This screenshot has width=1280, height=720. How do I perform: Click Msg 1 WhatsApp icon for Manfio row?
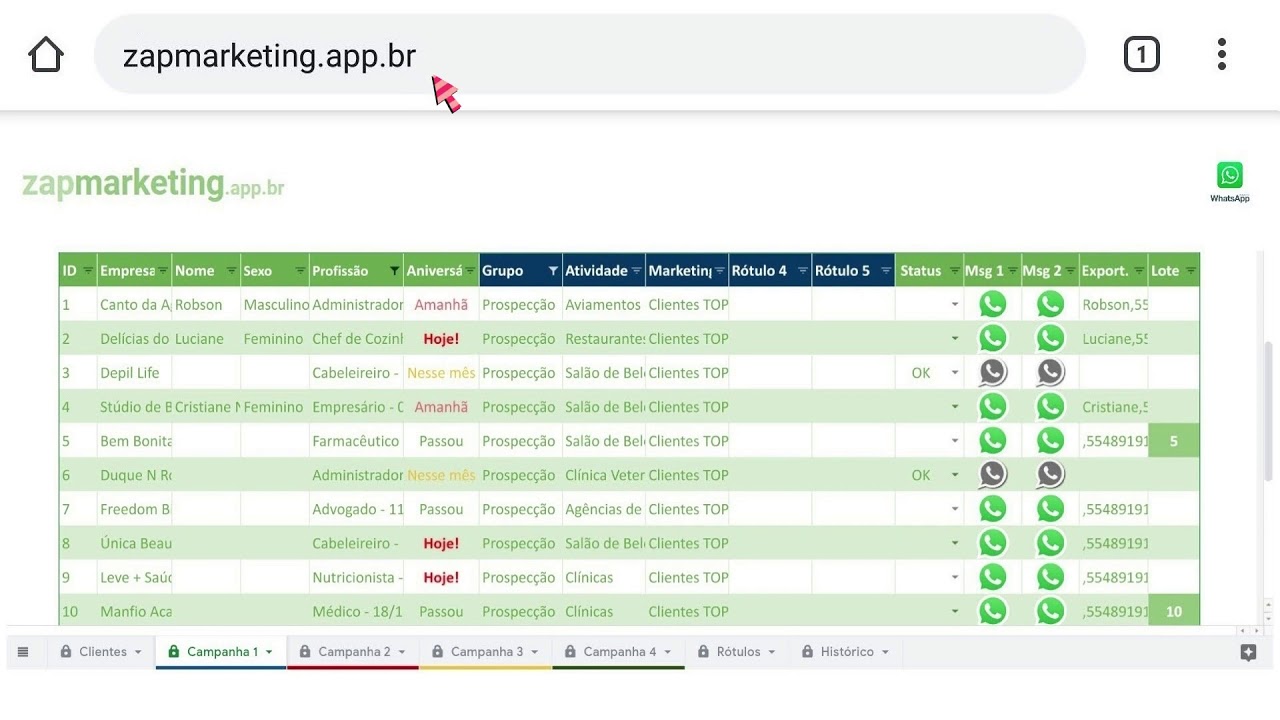[x=992, y=610]
